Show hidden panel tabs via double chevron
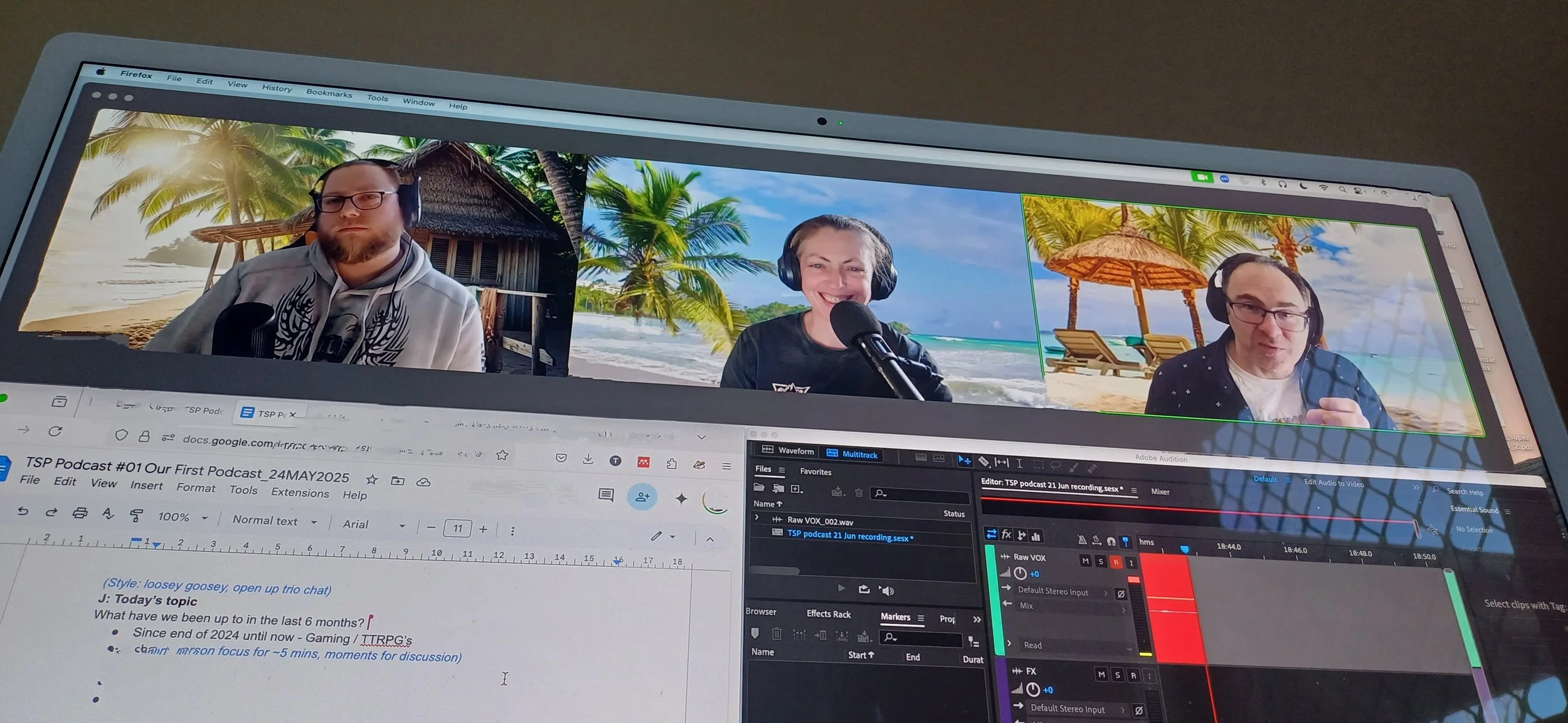The height and width of the screenshot is (723, 1568). [x=977, y=620]
